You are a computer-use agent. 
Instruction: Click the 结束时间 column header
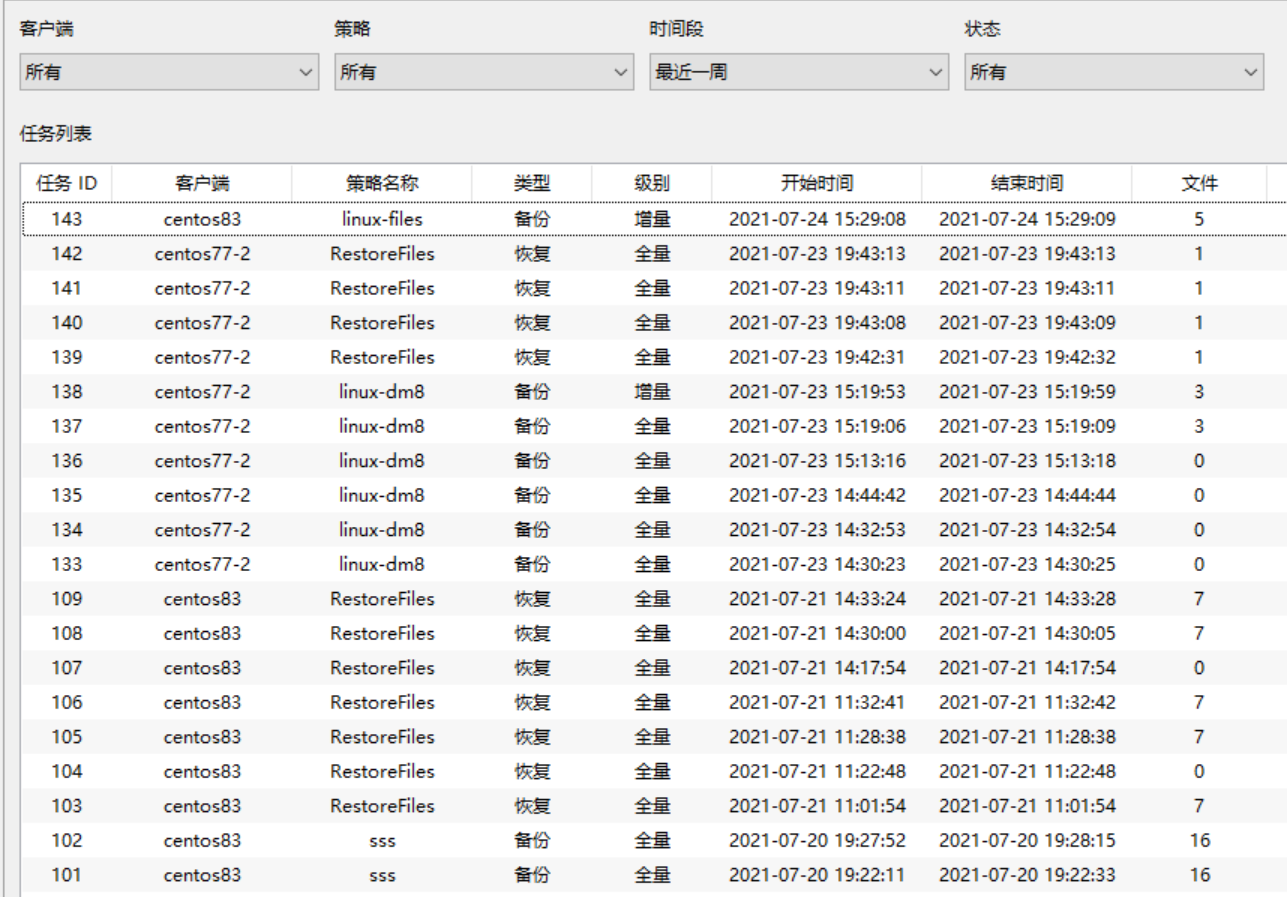click(1027, 184)
